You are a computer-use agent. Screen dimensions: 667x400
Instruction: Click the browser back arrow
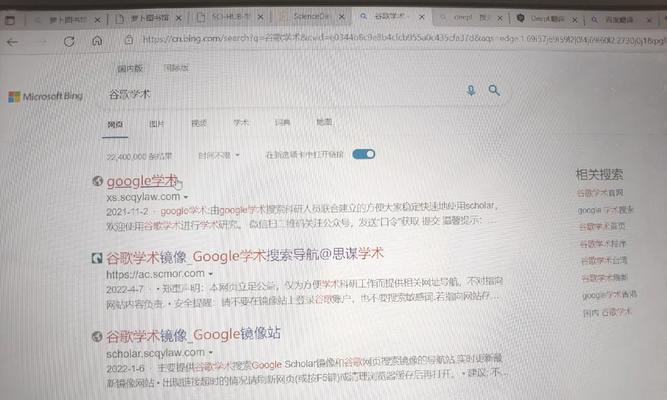[x=12, y=42]
